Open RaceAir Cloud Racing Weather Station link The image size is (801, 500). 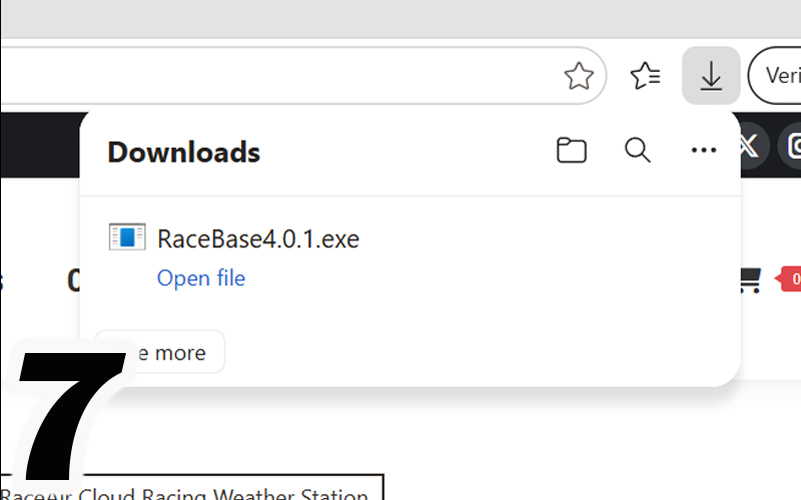pos(184,495)
